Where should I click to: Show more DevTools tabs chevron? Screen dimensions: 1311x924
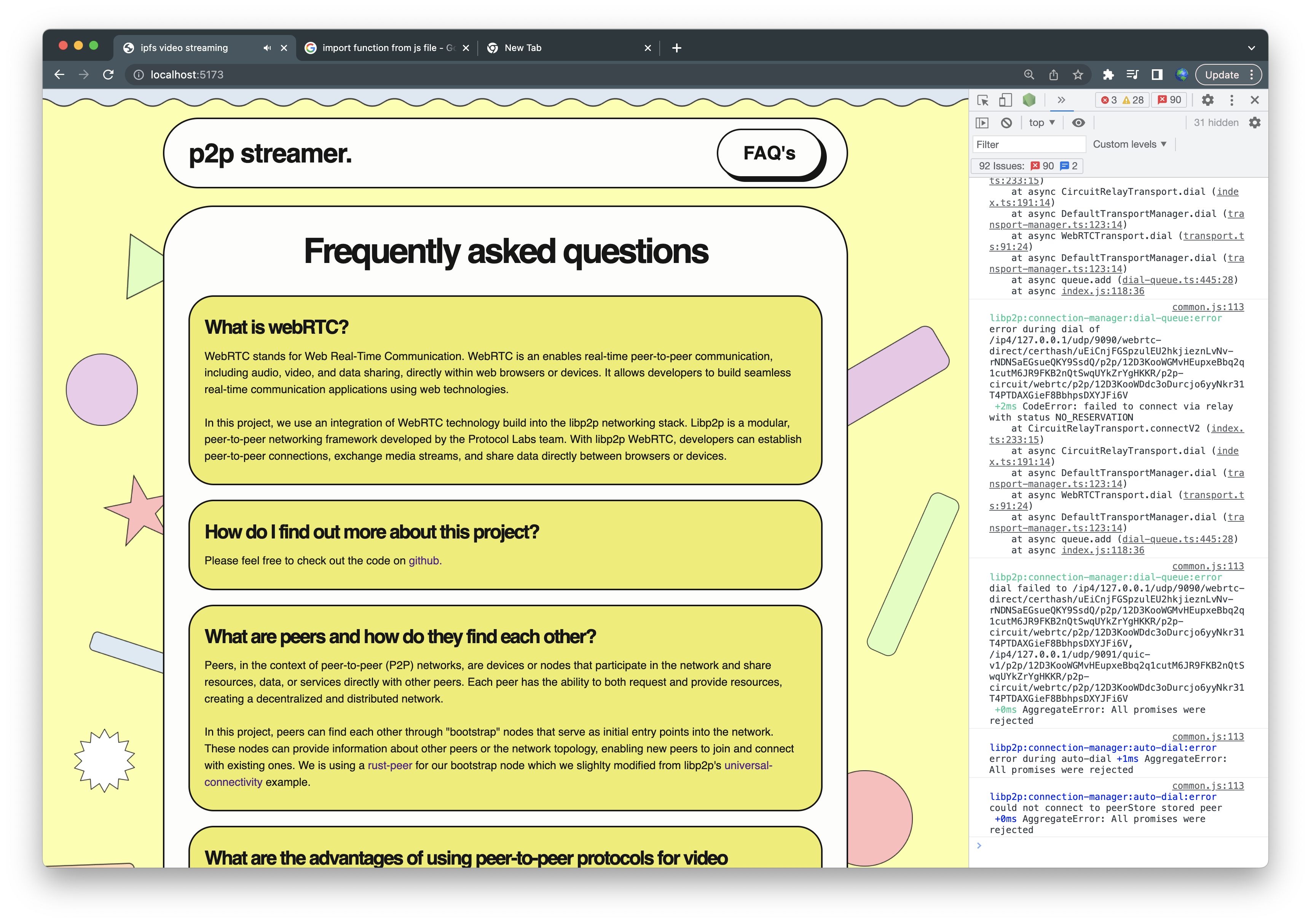(1061, 100)
